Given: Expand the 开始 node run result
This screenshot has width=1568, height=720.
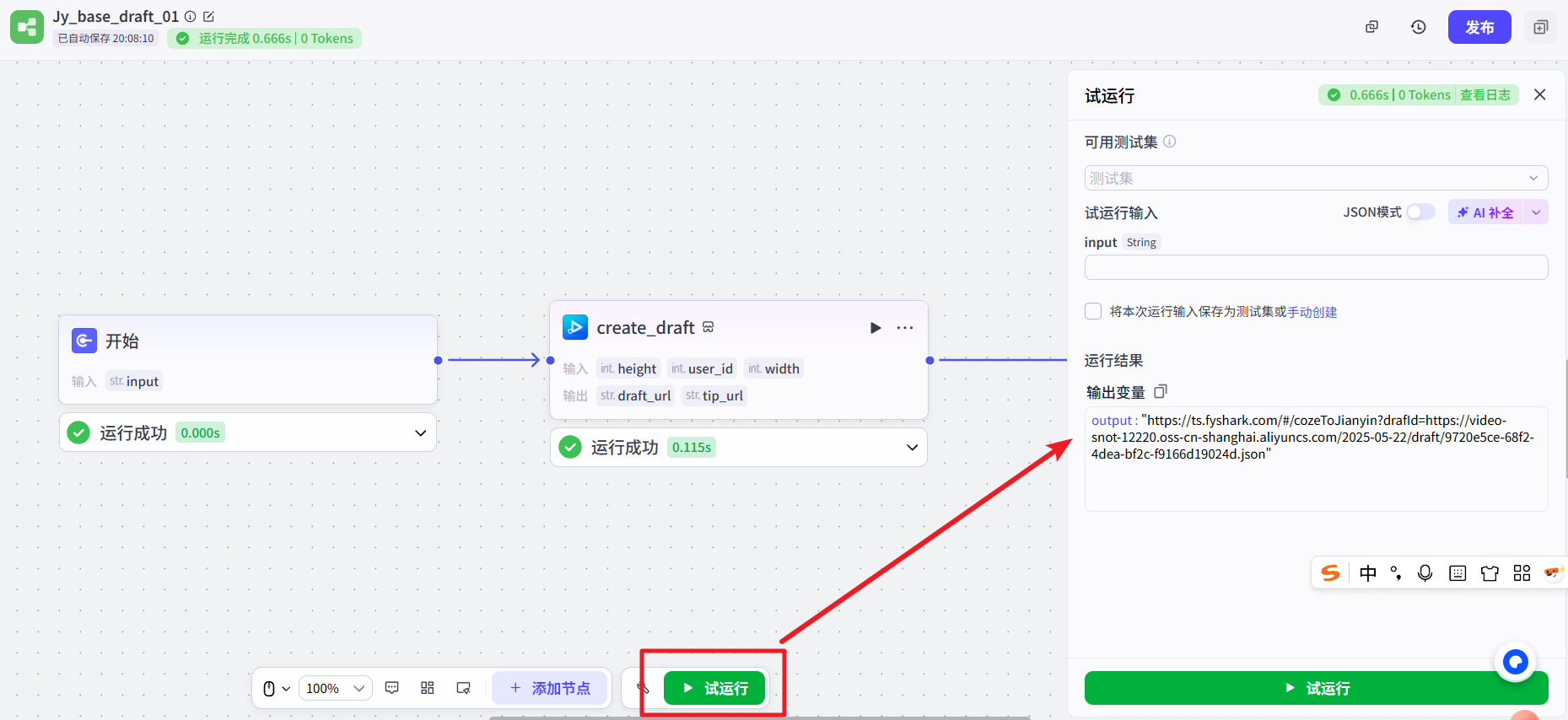Looking at the screenshot, I should point(420,433).
